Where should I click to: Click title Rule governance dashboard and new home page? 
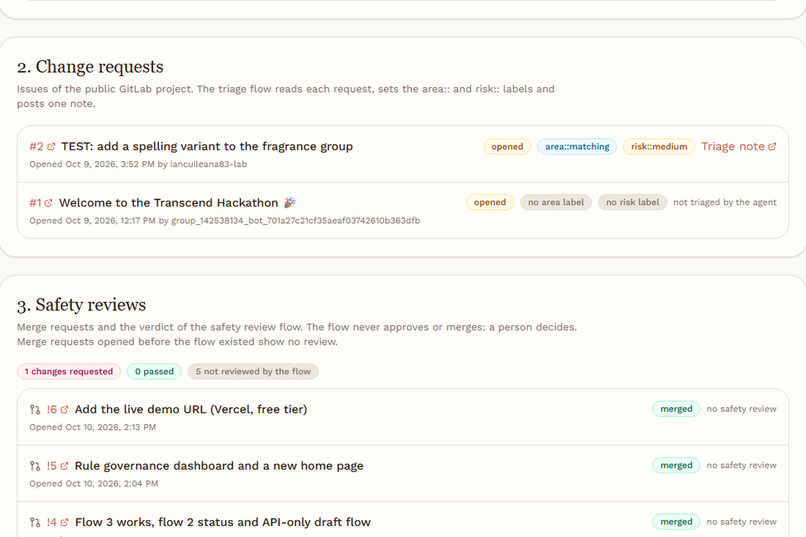(x=219, y=466)
